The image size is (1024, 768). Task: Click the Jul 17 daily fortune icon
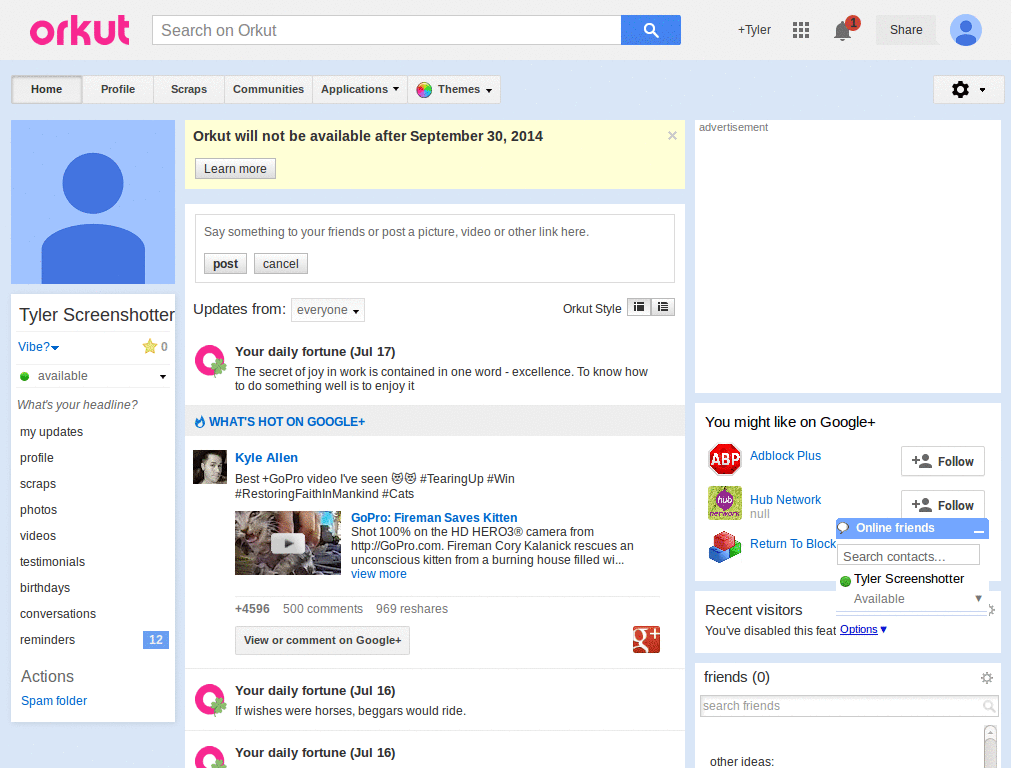click(x=210, y=360)
